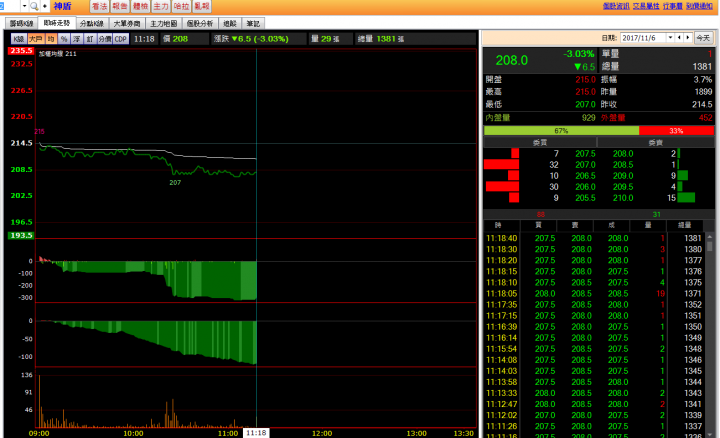
Task: Select the 11:16:39 trade row
Action: [x=594, y=327]
